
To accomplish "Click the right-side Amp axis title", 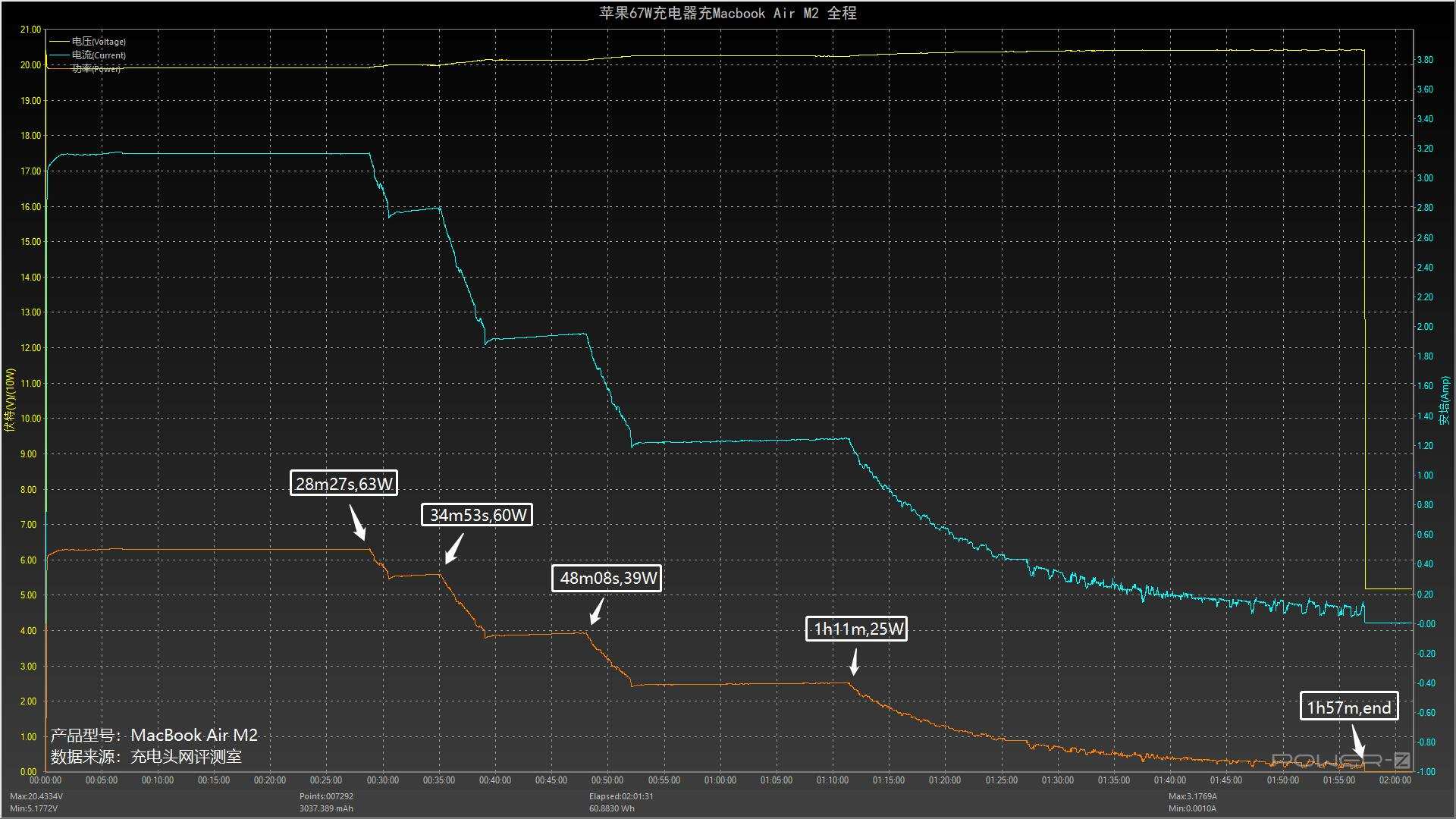I will (x=1445, y=401).
